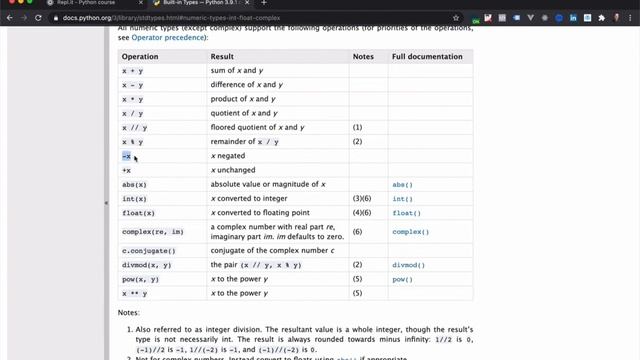Click the (4)(6) note for float(x)
This screenshot has width=640, height=360.
[x=362, y=213]
